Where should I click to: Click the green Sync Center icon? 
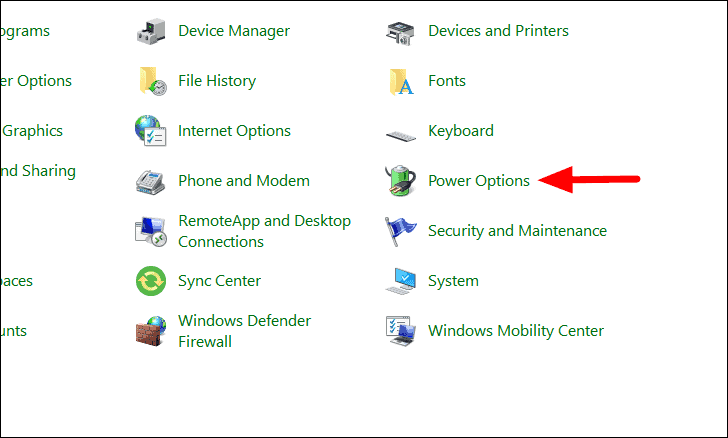point(150,281)
